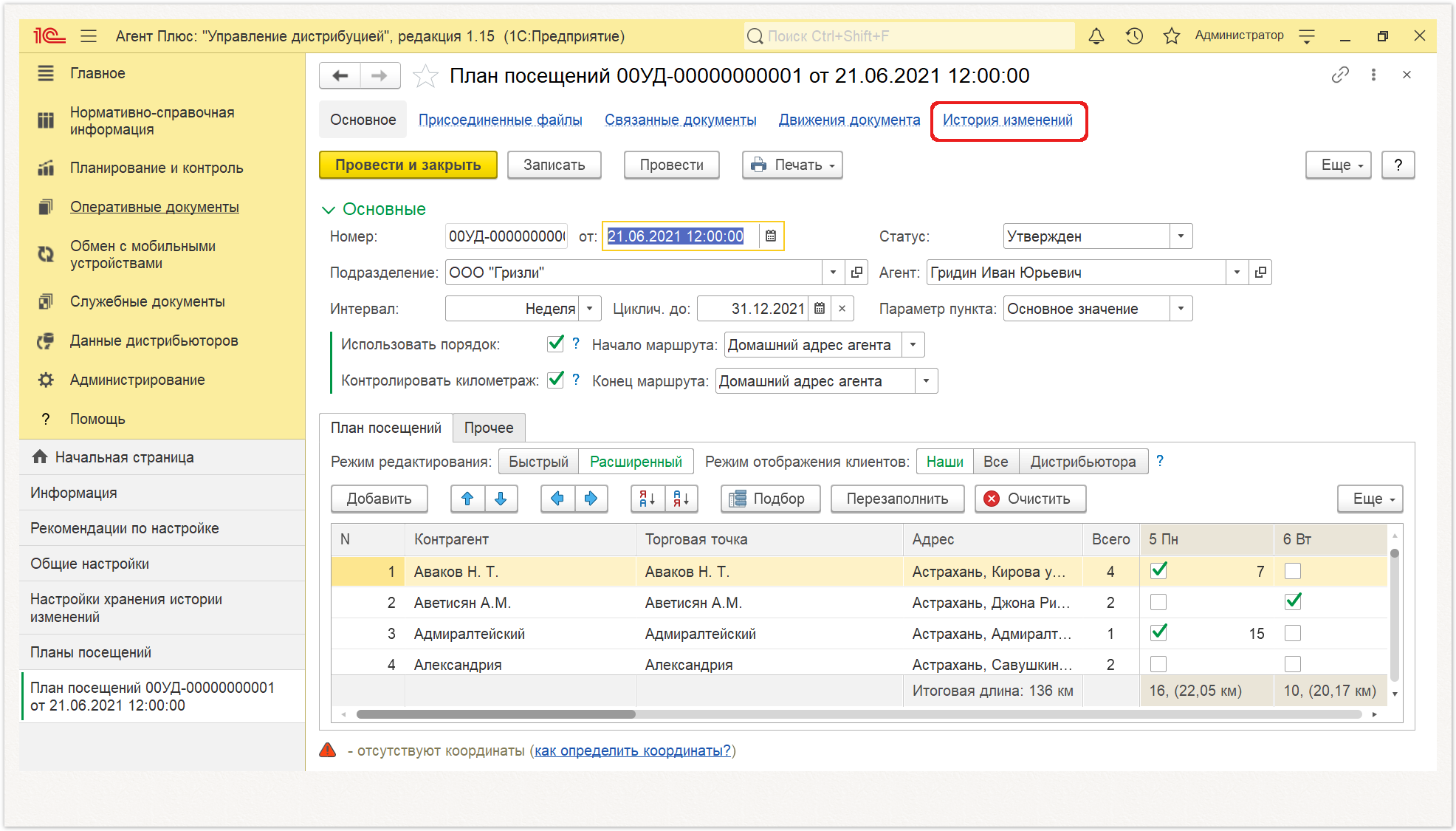Image resolution: width=1456 pixels, height=831 pixels.
Task: Open calendar for Циклич. до date
Action: pos(820,309)
